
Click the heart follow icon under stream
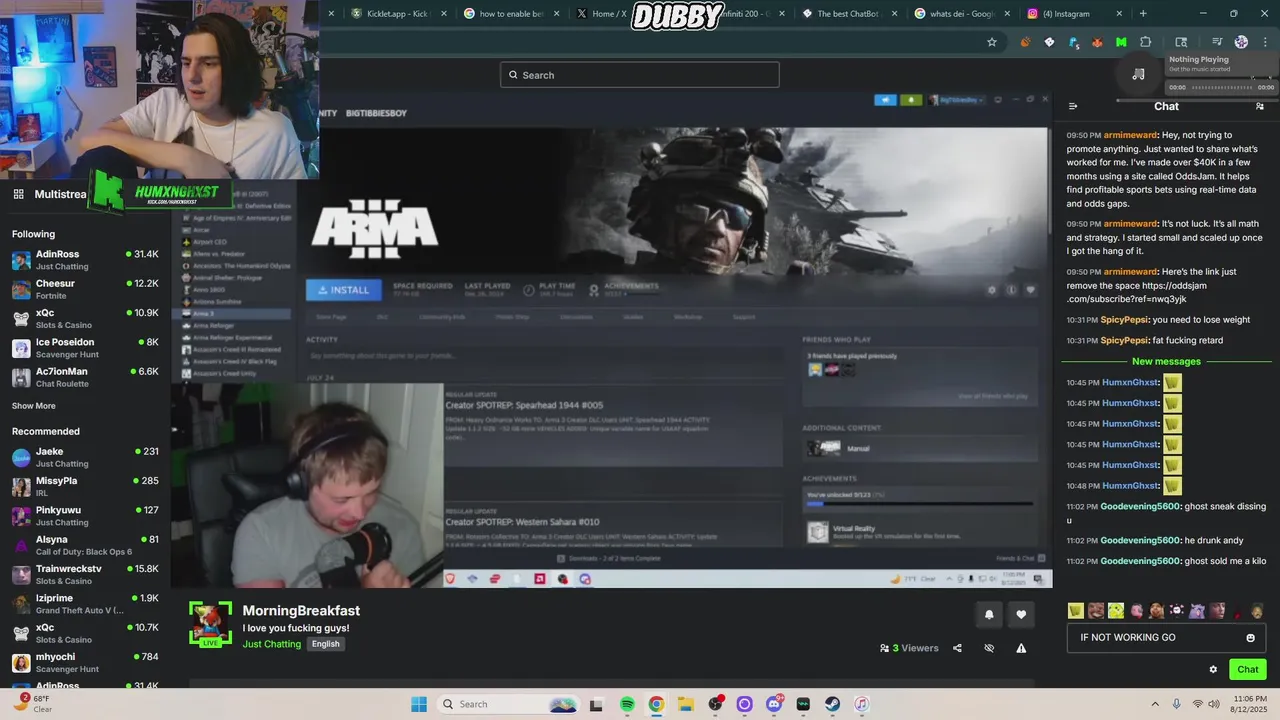coord(1021,615)
